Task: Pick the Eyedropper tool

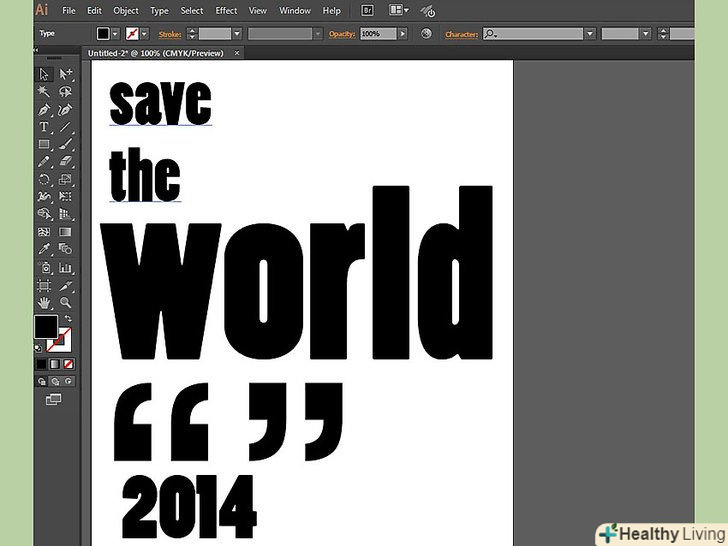Action: [44, 249]
